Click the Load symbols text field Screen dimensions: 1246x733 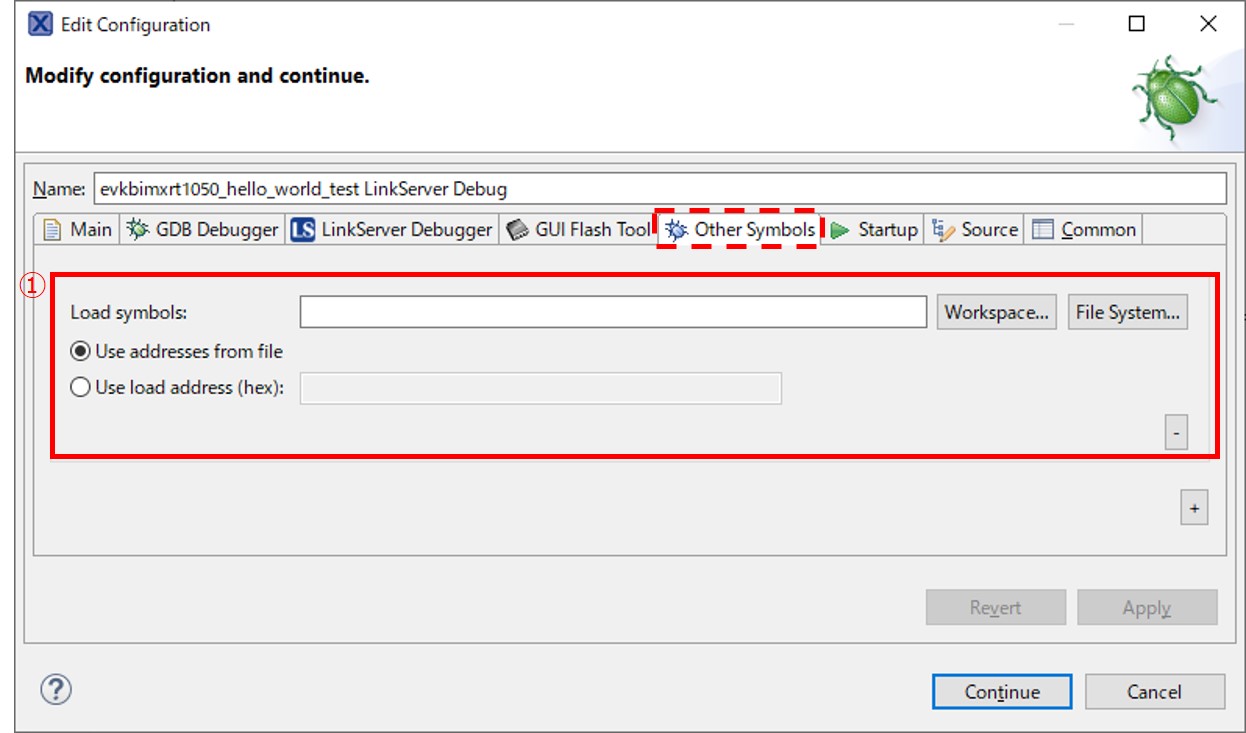613,312
